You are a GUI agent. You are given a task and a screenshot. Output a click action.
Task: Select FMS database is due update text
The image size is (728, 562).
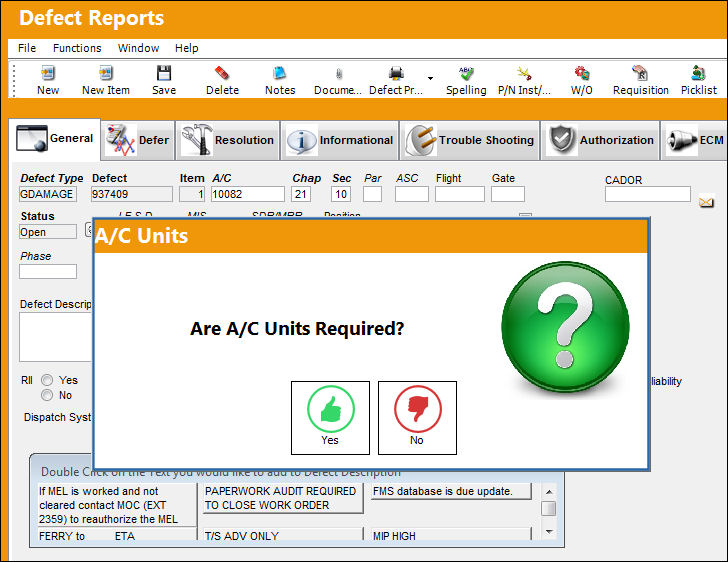451,491
